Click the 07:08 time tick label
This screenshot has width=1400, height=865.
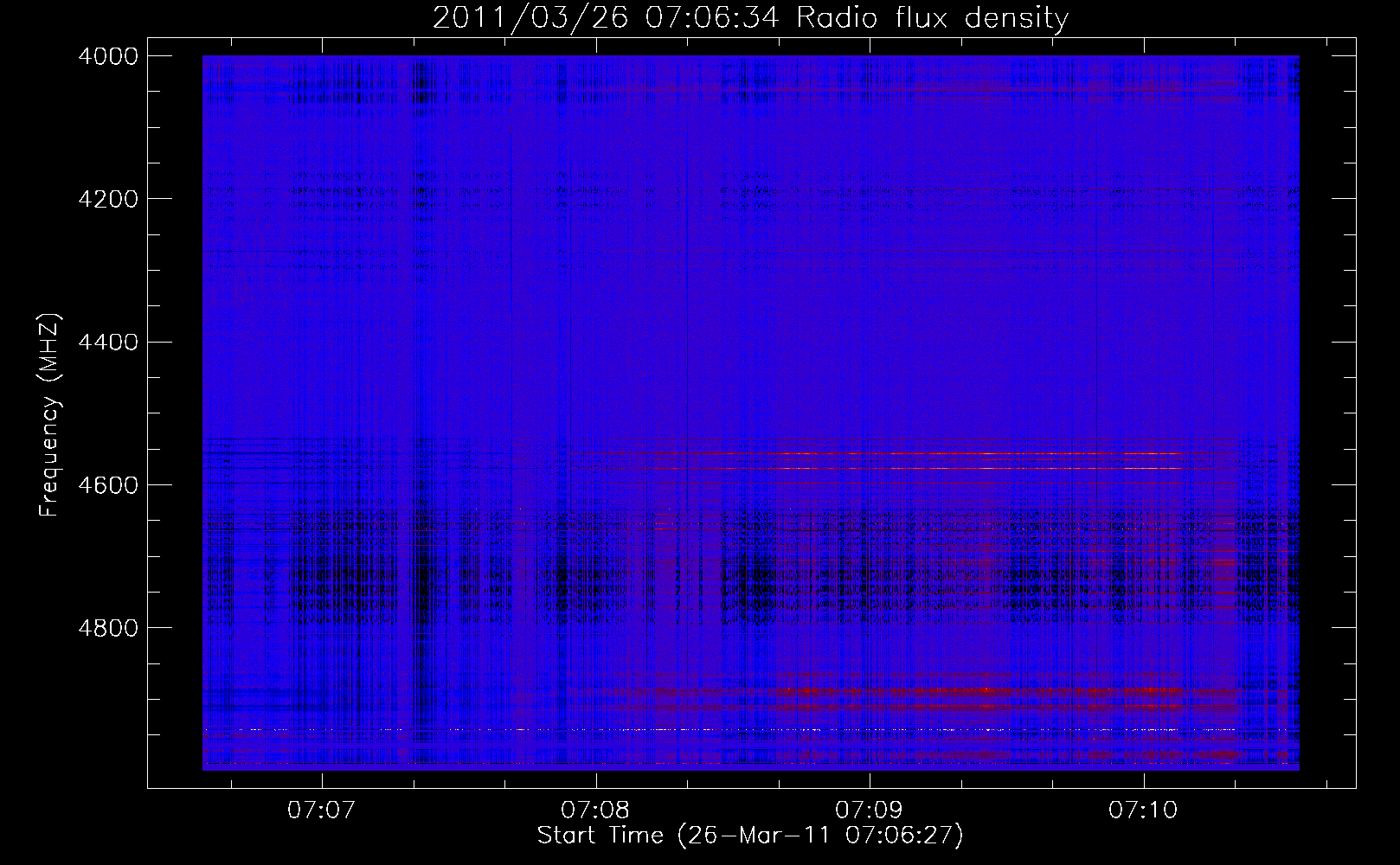pyautogui.click(x=595, y=811)
